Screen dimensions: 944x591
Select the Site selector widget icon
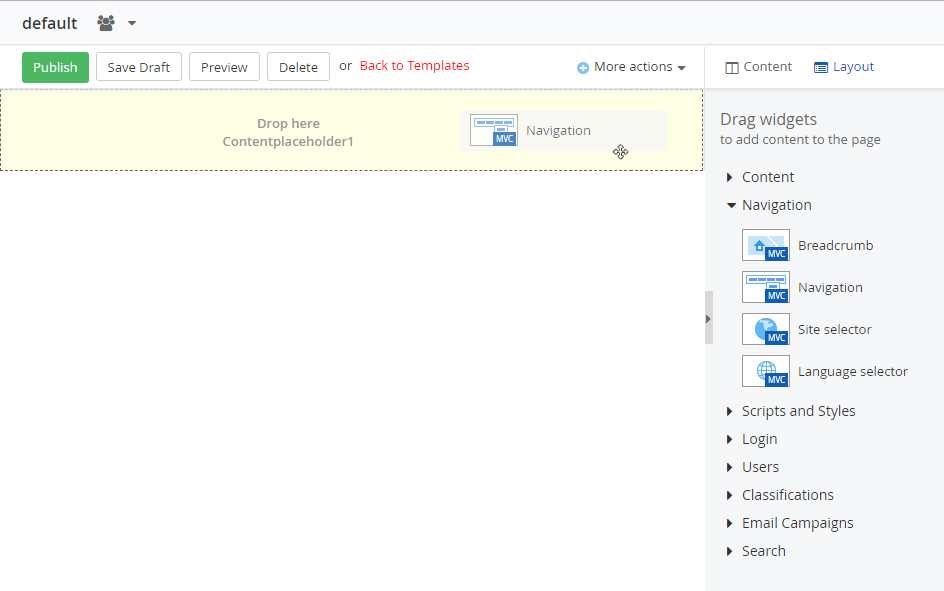(765, 329)
